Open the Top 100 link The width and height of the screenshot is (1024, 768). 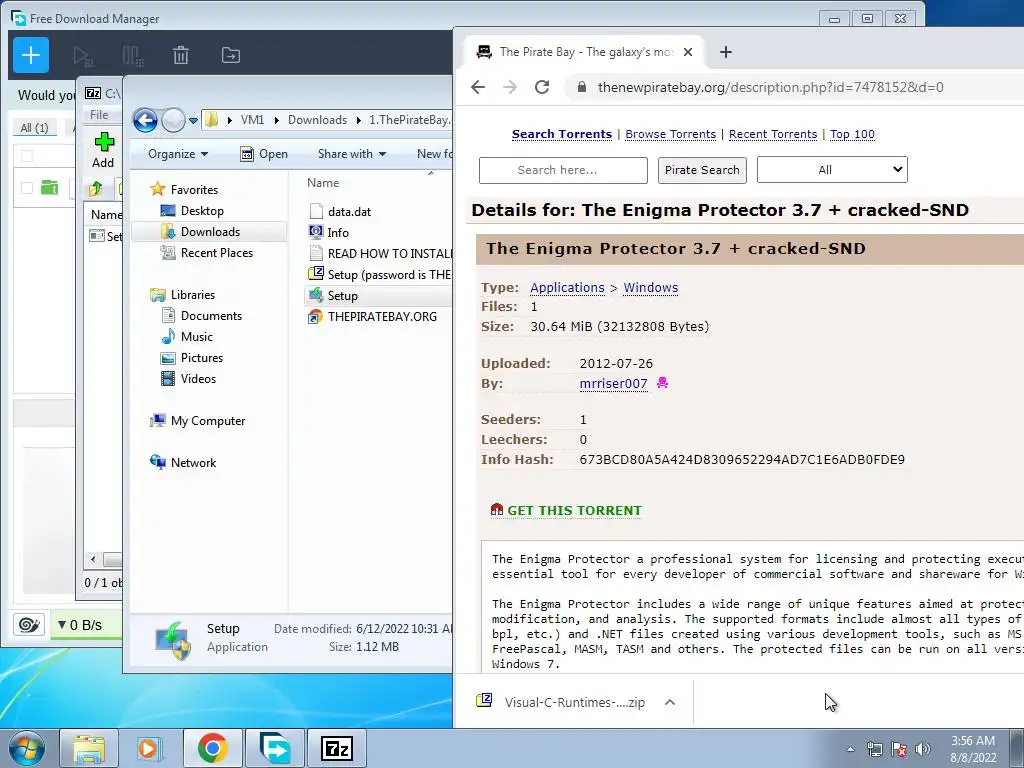pyautogui.click(x=852, y=134)
